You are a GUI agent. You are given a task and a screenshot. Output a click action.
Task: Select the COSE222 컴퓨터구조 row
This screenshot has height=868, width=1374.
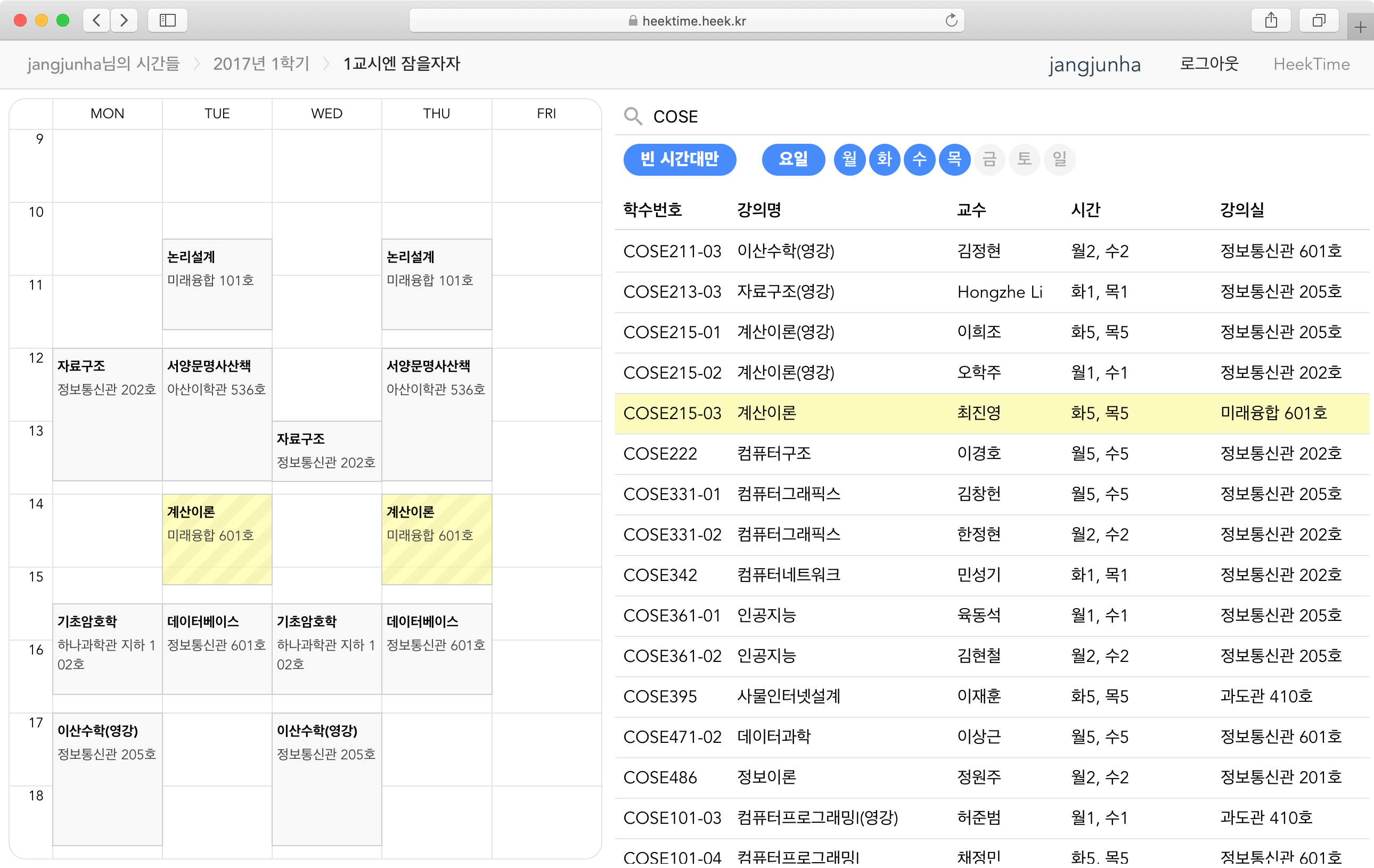(992, 454)
